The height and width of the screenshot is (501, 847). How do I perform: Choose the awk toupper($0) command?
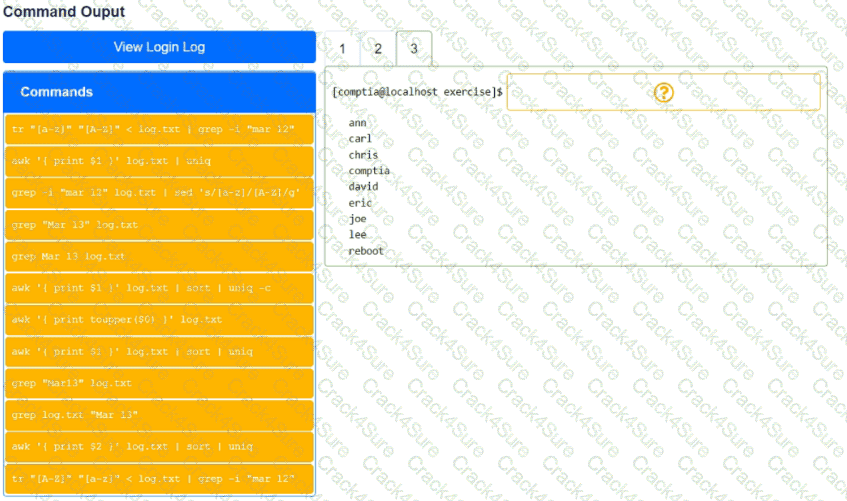(159, 319)
